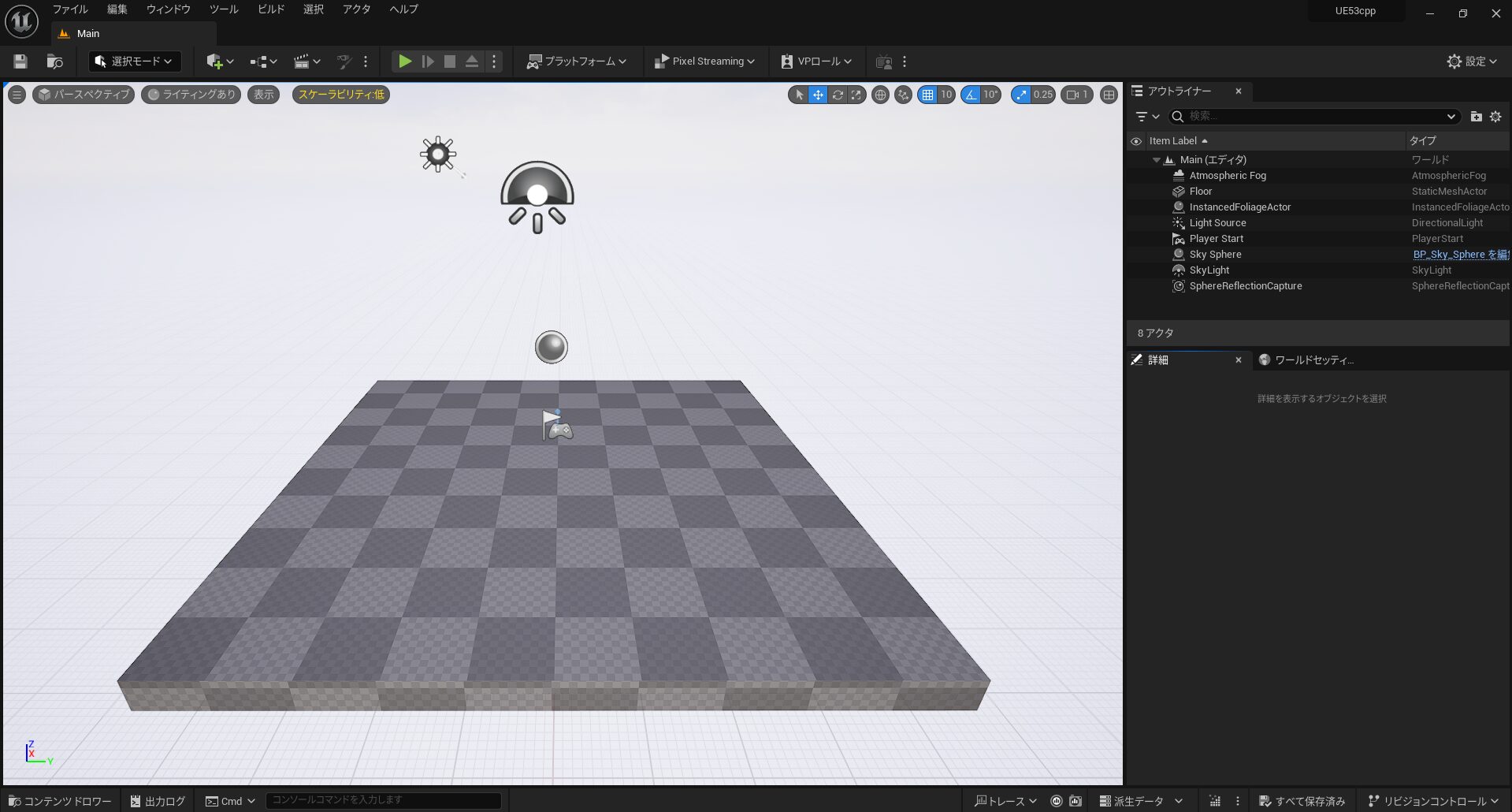Click the camera speed value 0.25
Screen dimensions: 1512x812
(x=1044, y=95)
